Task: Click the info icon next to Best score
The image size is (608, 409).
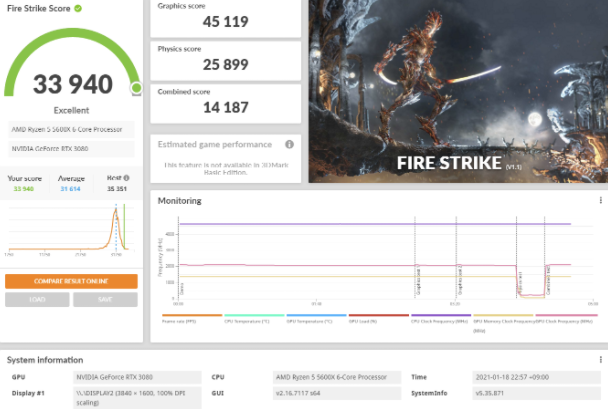Action: point(126,178)
